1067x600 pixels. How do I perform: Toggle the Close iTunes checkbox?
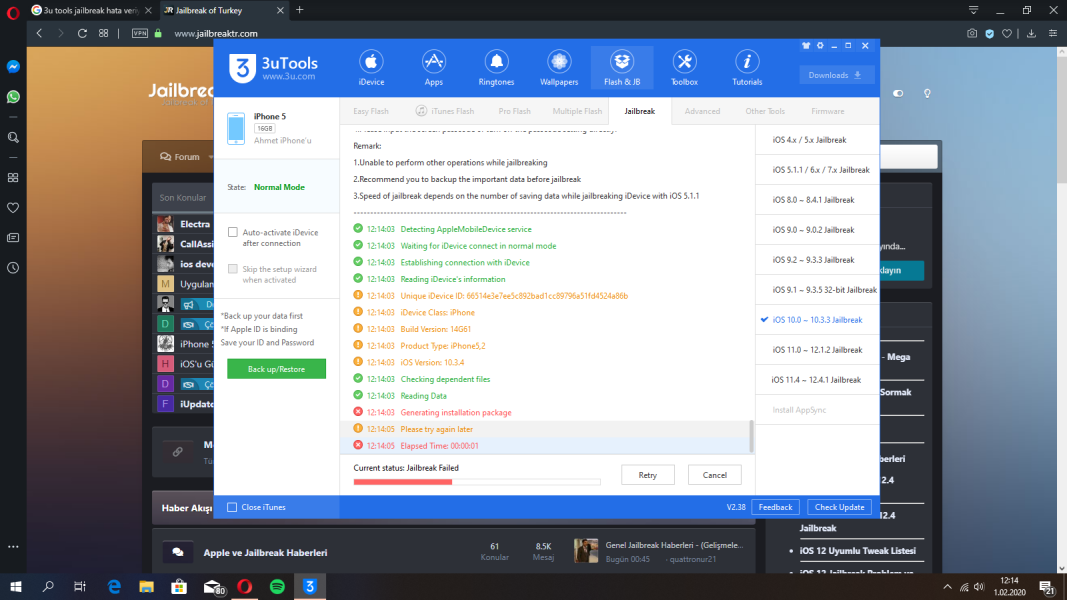point(233,507)
